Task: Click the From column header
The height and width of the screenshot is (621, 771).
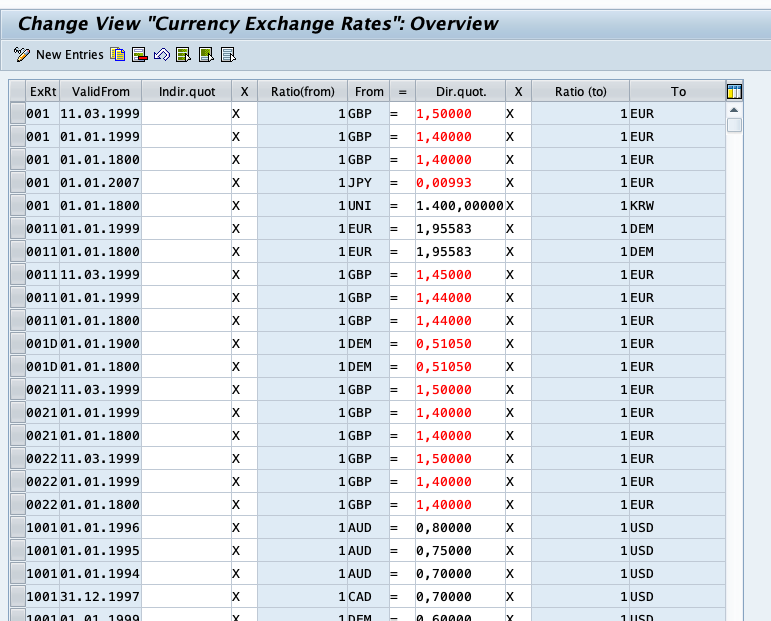Action: click(369, 91)
